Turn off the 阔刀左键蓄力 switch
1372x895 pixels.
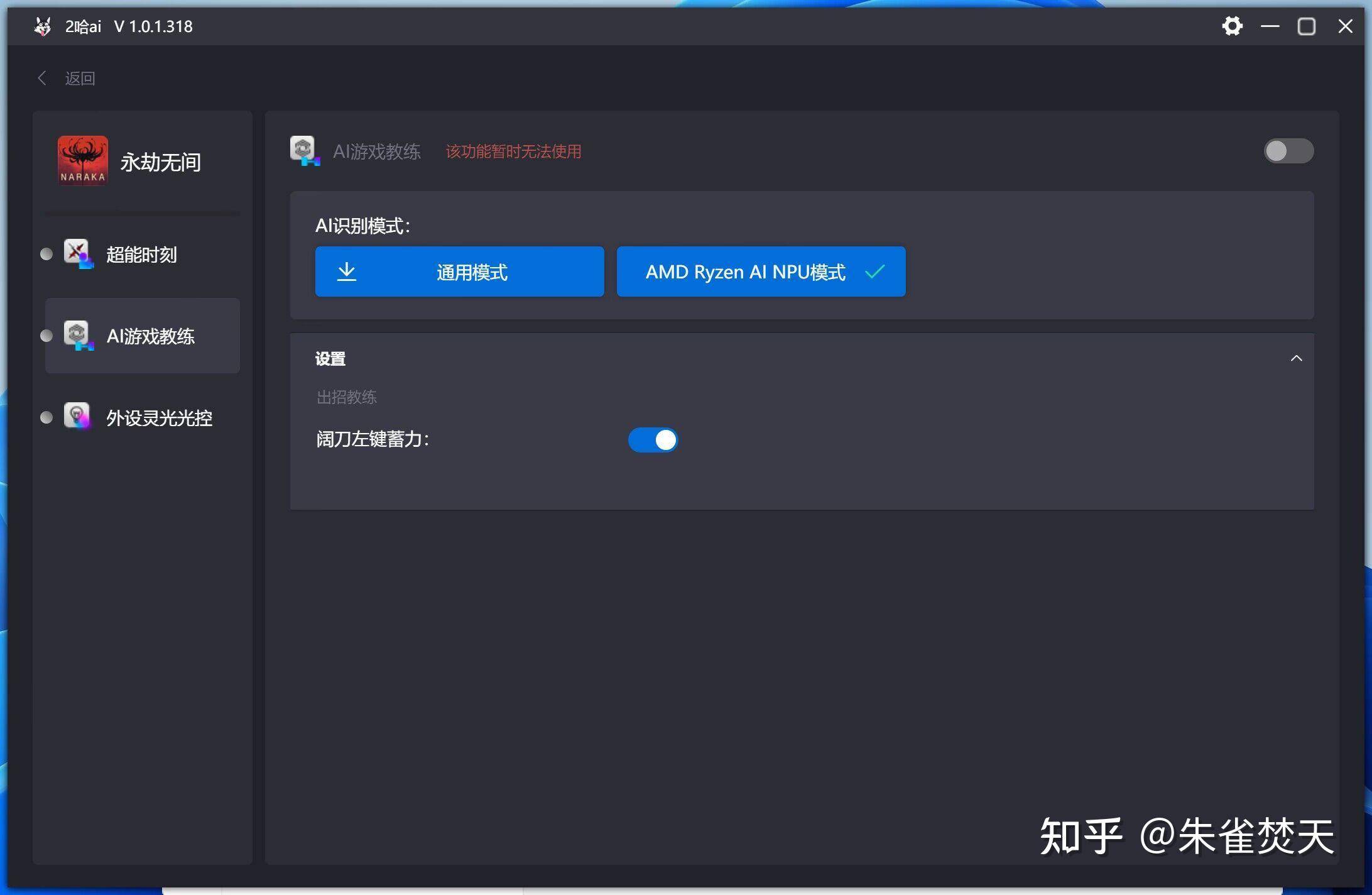653,440
